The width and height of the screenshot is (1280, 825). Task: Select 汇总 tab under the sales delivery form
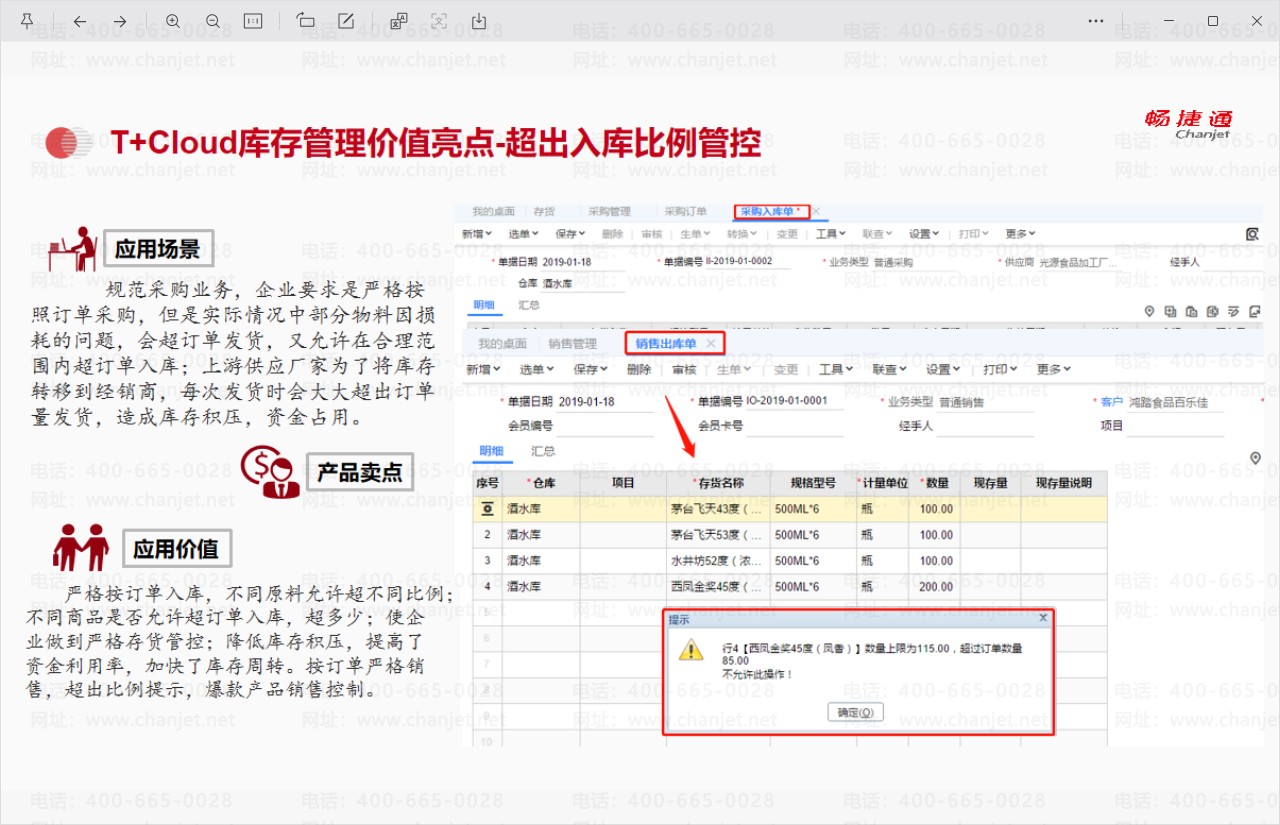(543, 451)
